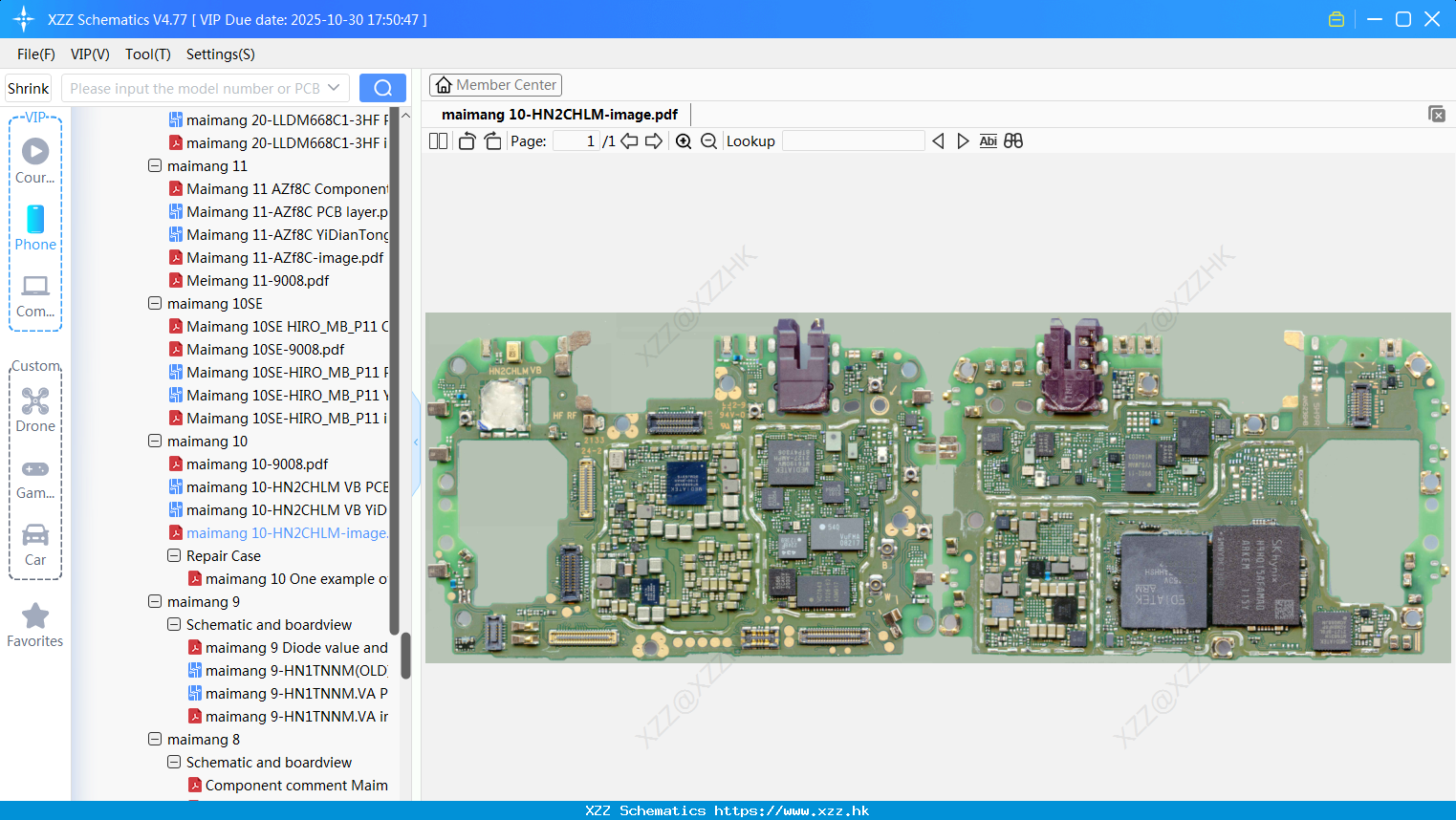Open the VIP menu
The image size is (1456, 820).
click(x=90, y=54)
